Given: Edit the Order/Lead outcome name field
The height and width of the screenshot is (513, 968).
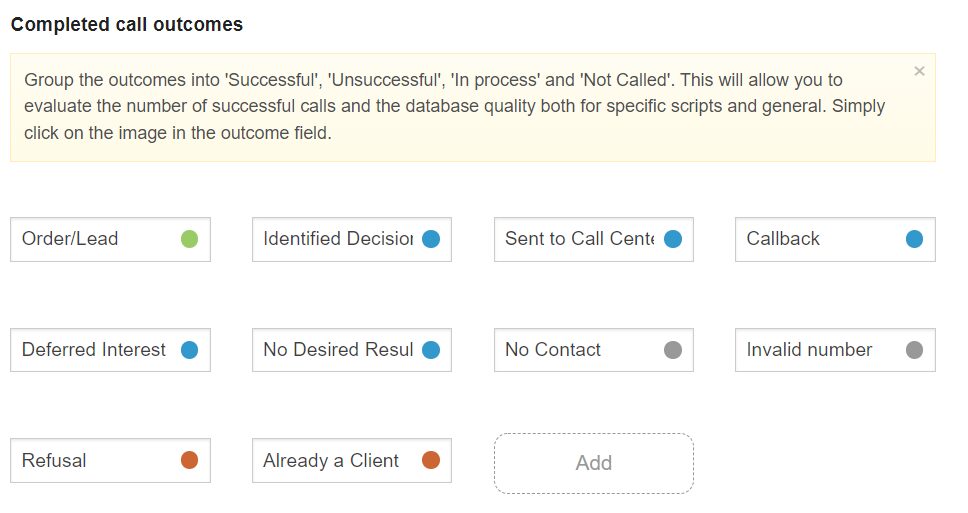Looking at the screenshot, I should (90, 239).
